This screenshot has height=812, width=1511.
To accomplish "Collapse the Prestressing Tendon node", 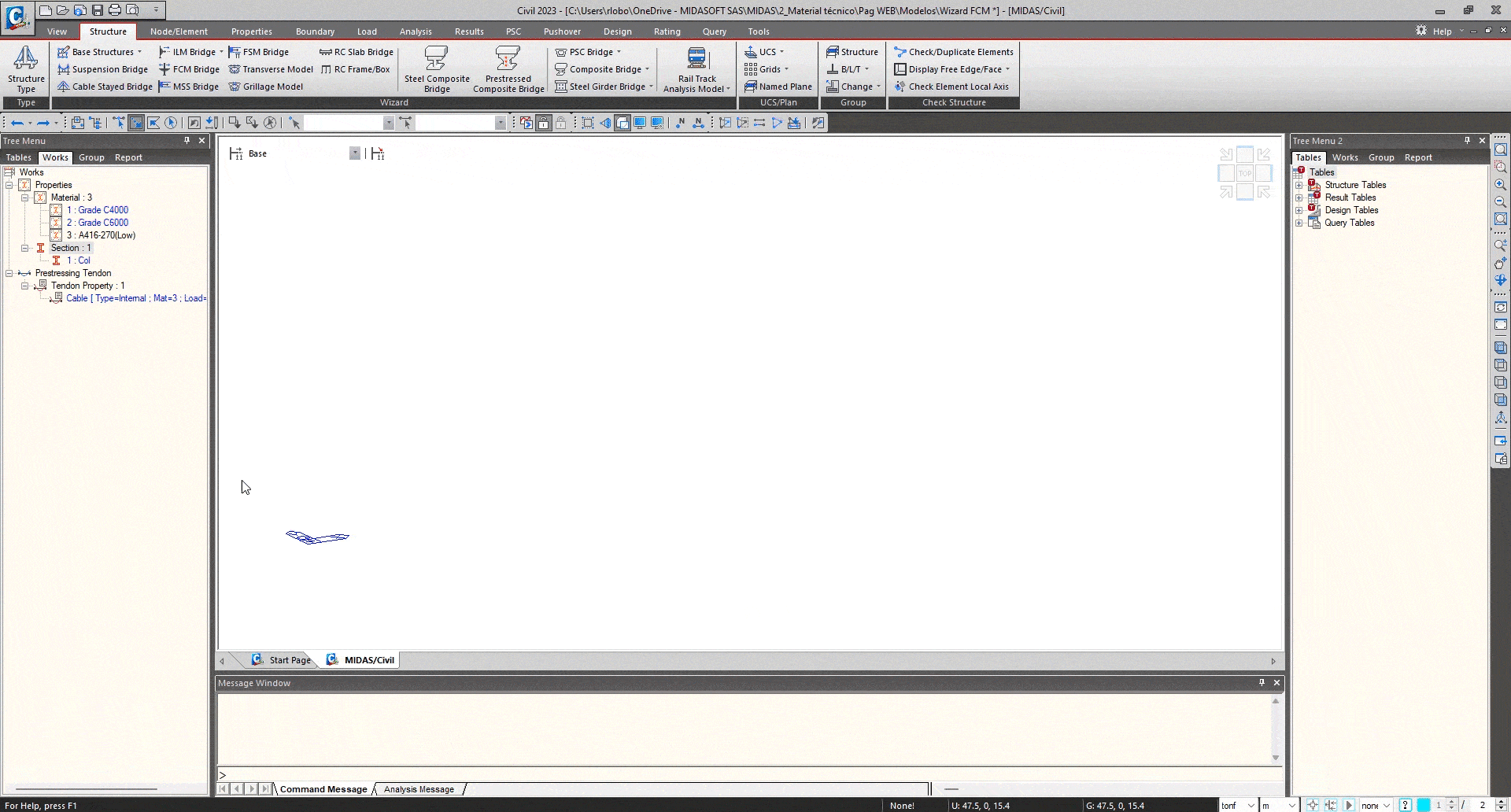I will (9, 274).
